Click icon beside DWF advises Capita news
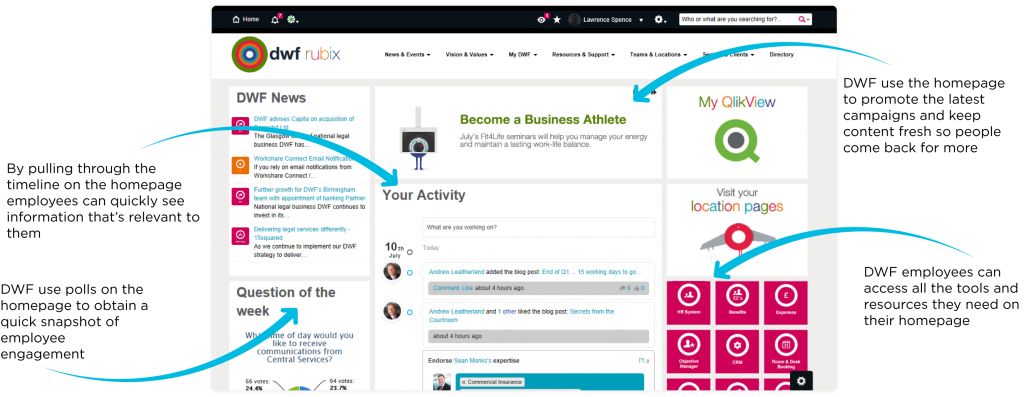This screenshot has width=1024, height=397. [240, 125]
